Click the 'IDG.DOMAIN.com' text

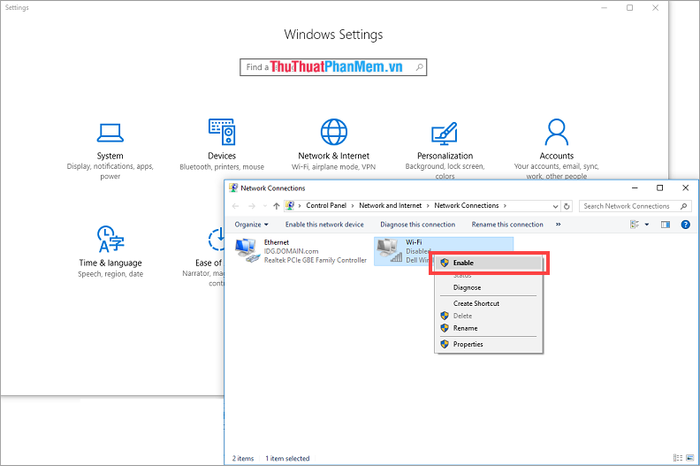[x=291, y=251]
